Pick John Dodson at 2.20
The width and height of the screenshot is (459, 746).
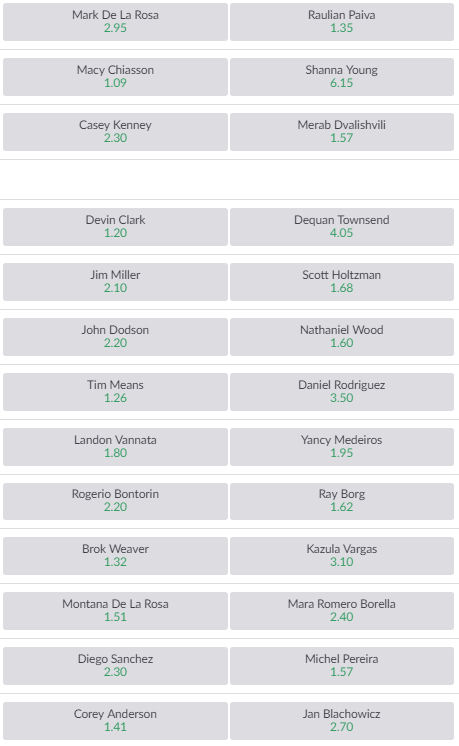click(x=115, y=337)
